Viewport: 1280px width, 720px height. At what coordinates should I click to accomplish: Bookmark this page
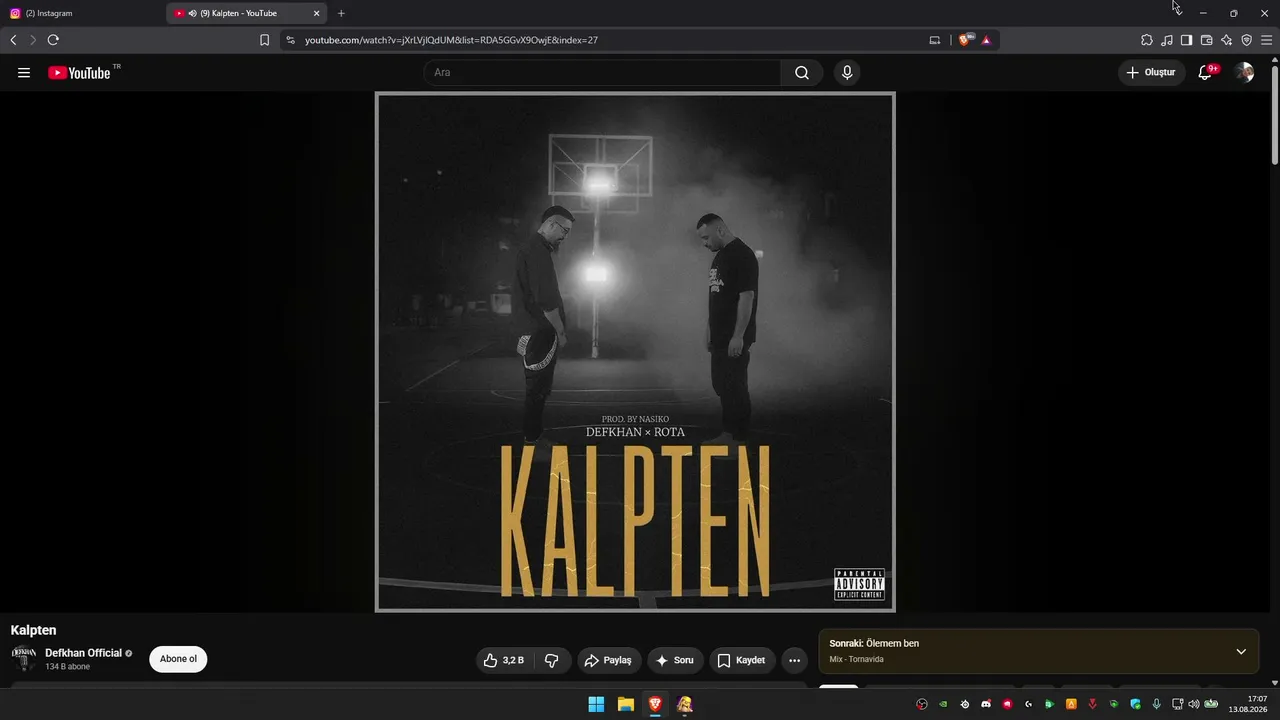[x=265, y=40]
